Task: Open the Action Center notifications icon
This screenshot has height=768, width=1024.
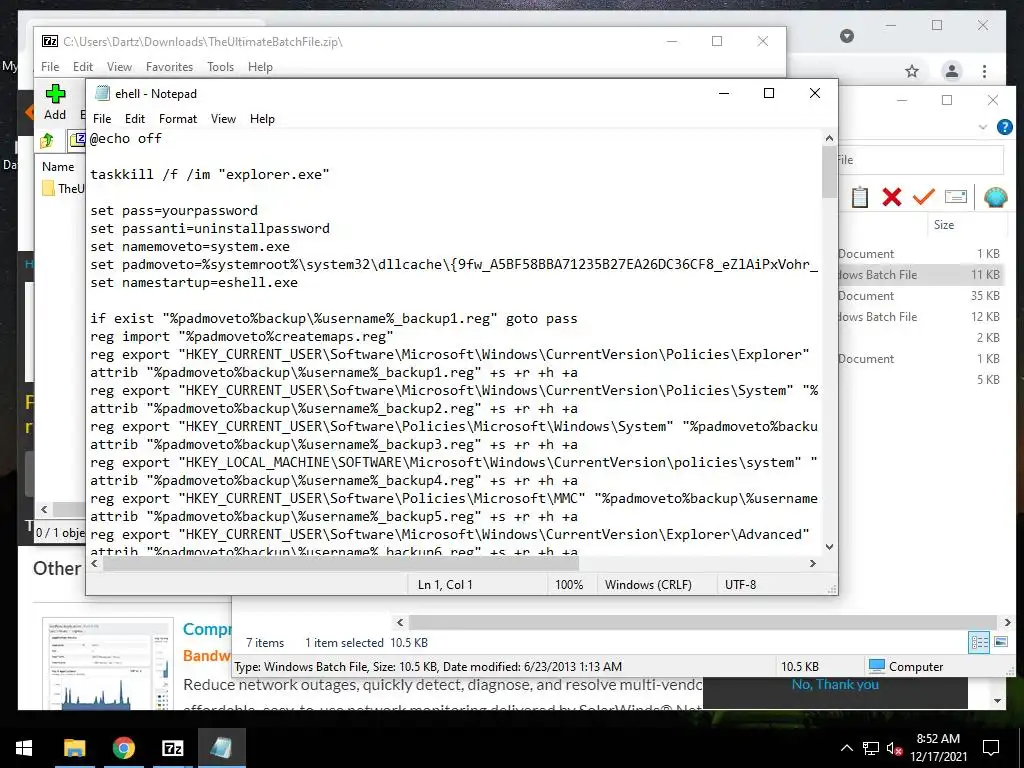Action: 991,748
